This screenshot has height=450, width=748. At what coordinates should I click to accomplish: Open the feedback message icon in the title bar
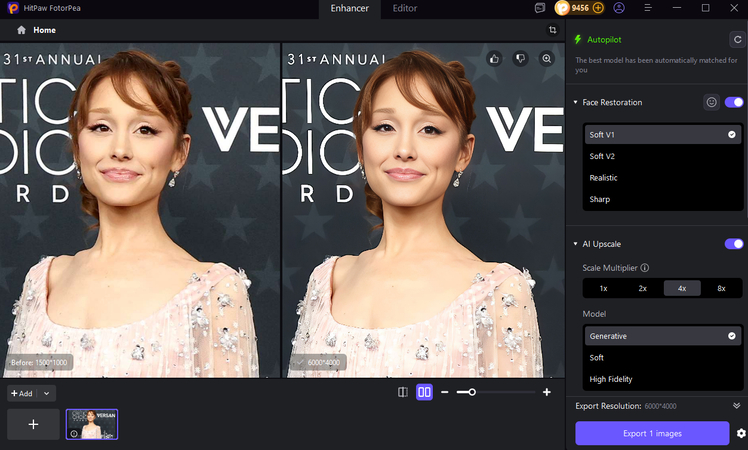point(540,8)
